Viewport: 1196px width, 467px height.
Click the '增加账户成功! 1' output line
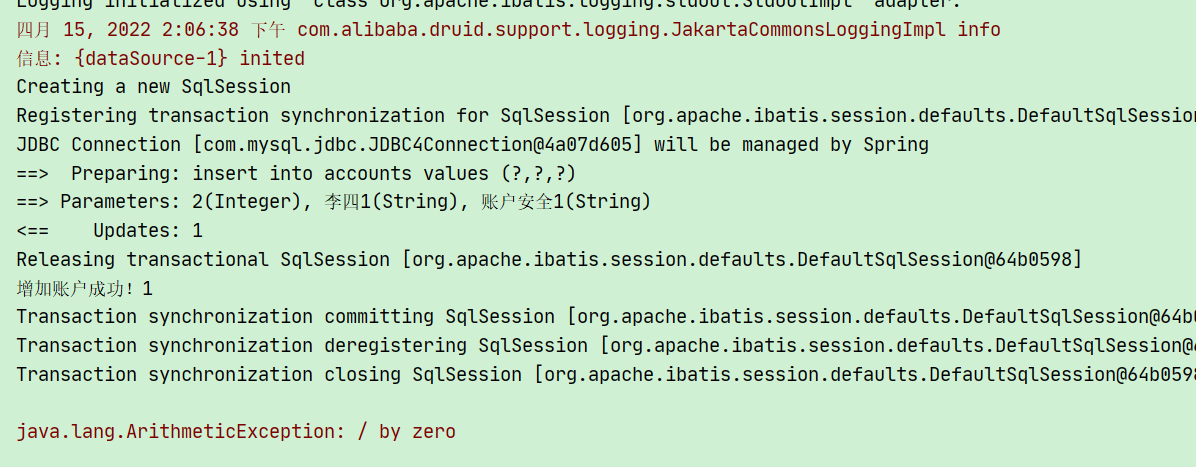(85, 288)
